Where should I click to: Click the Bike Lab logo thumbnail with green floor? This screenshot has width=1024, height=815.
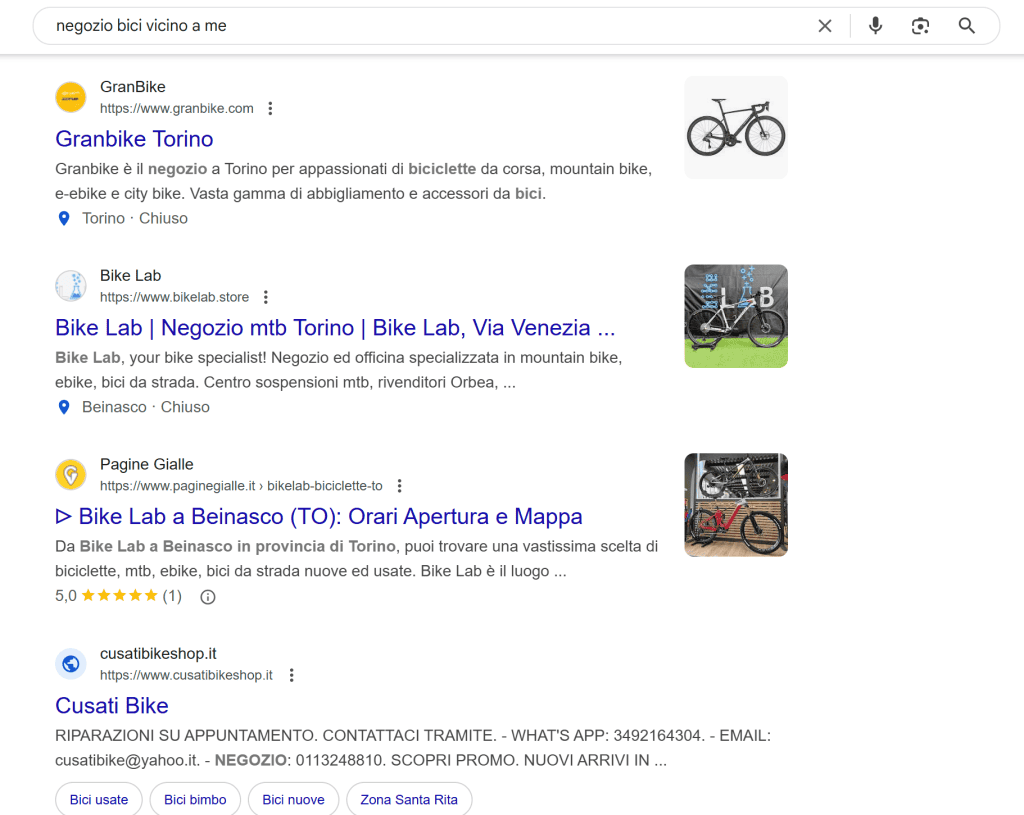tap(736, 316)
